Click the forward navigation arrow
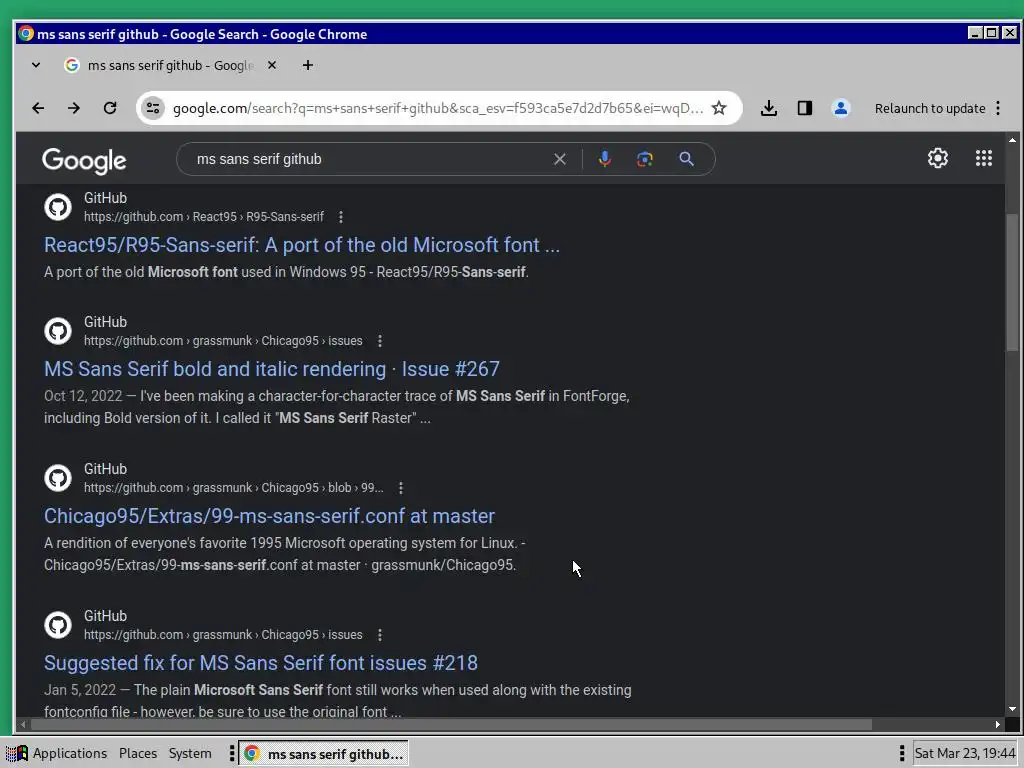1024x768 pixels. (x=74, y=108)
